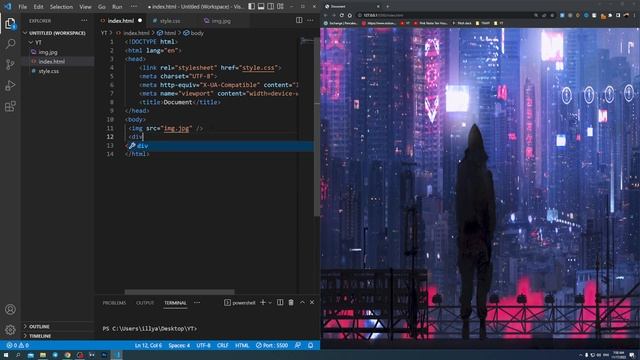Open the Go menu

tap(102, 7)
